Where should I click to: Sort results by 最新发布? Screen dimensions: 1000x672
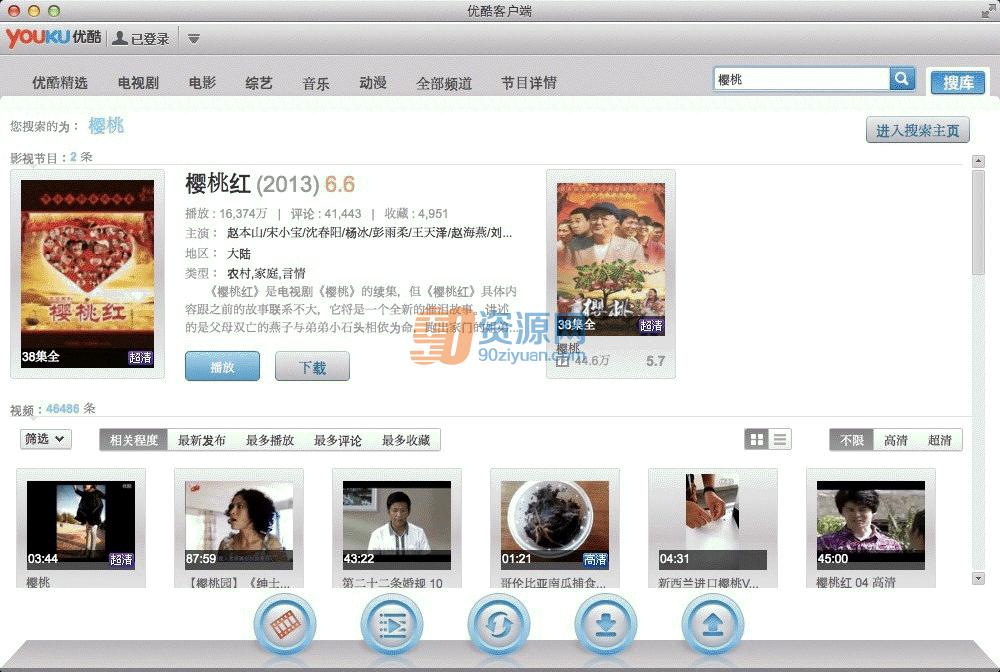202,440
